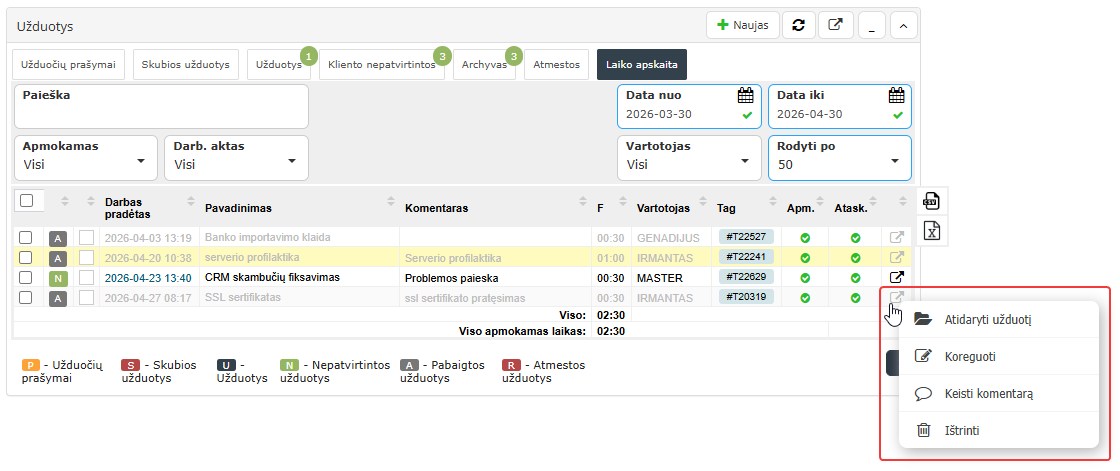Screen dimensions: 1120x471
Task: Click Apm. green check in #T22527 row
Action: click(805, 237)
